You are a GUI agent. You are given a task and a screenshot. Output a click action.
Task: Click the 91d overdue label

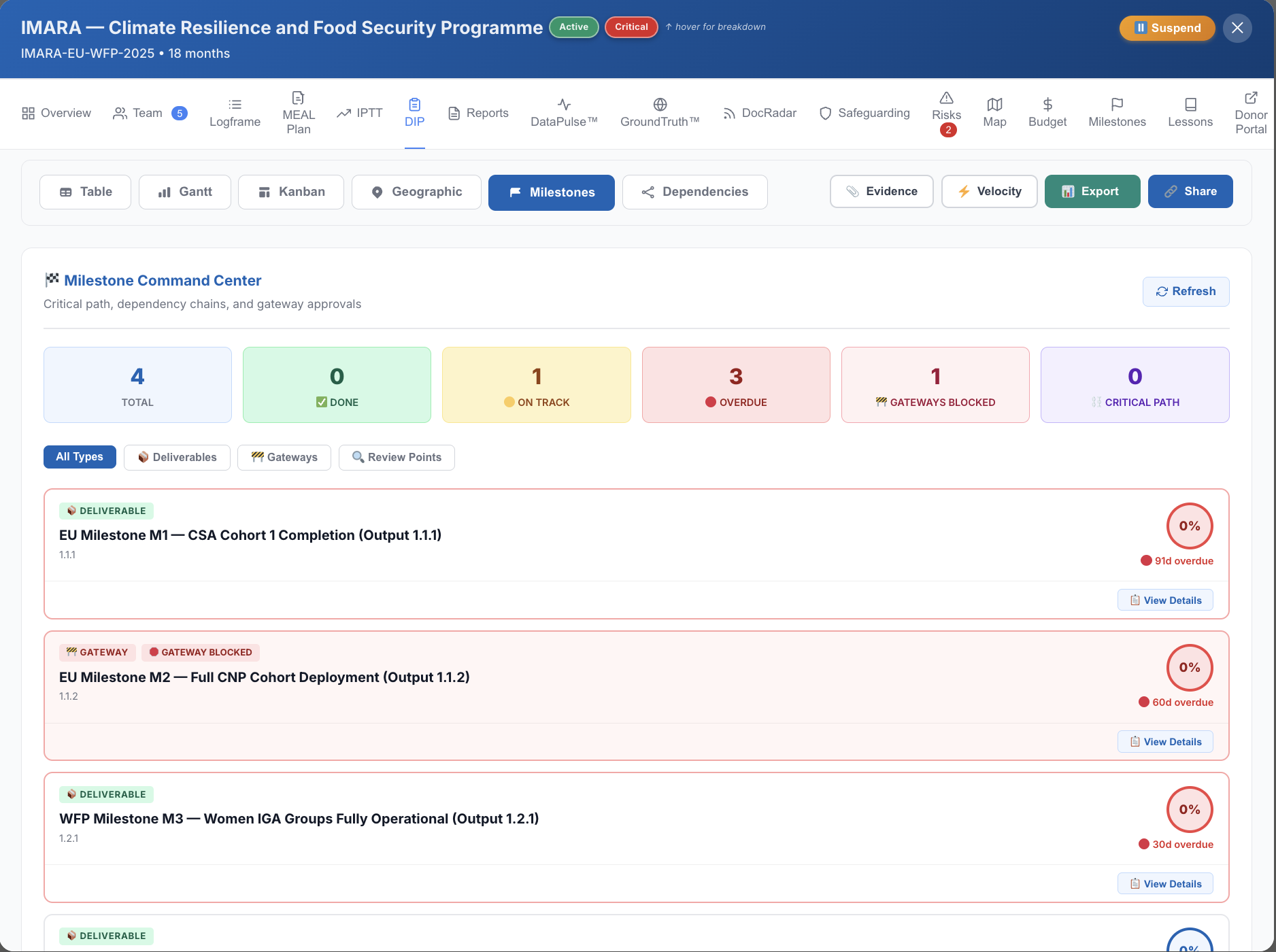[1177, 561]
